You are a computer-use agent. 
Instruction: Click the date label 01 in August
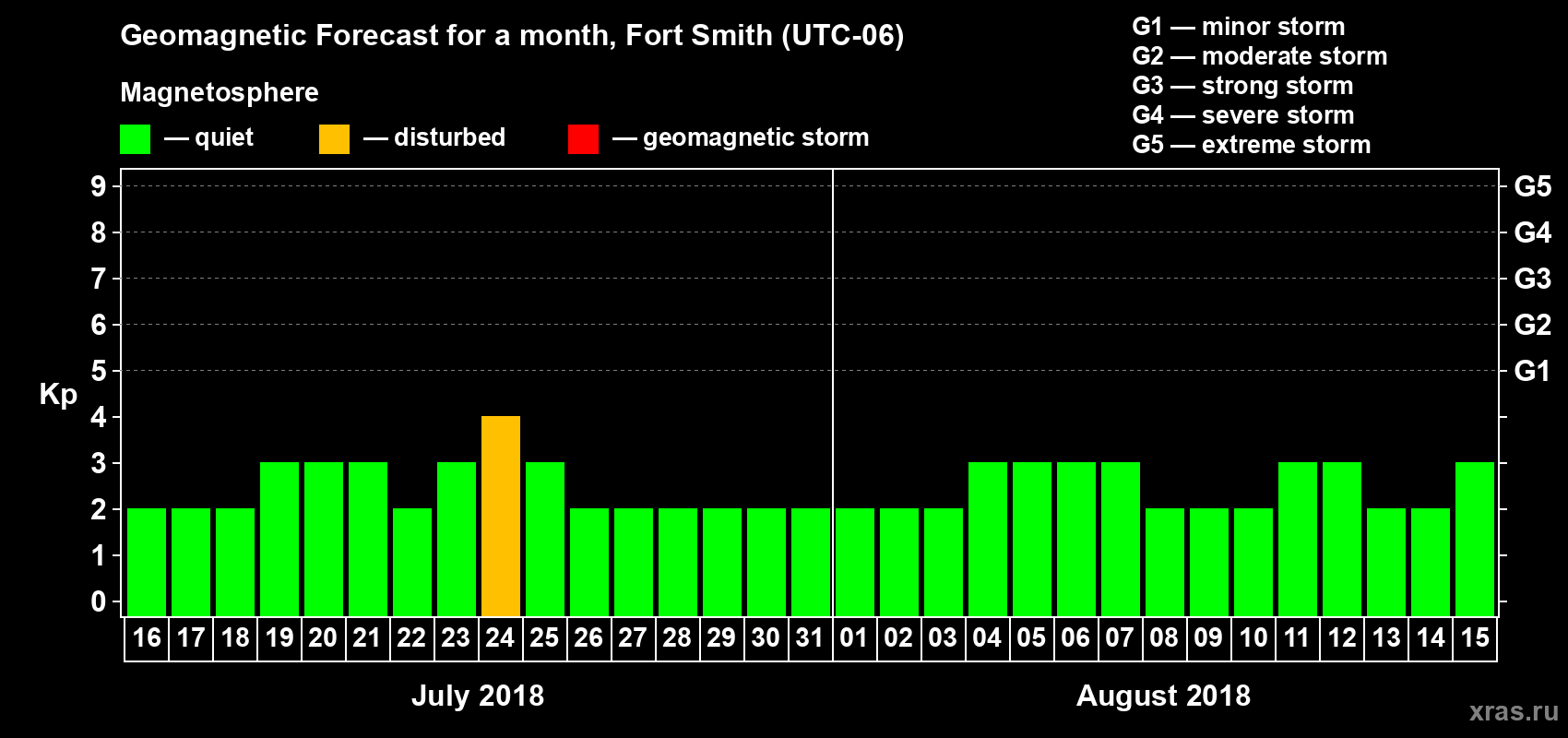point(854,637)
